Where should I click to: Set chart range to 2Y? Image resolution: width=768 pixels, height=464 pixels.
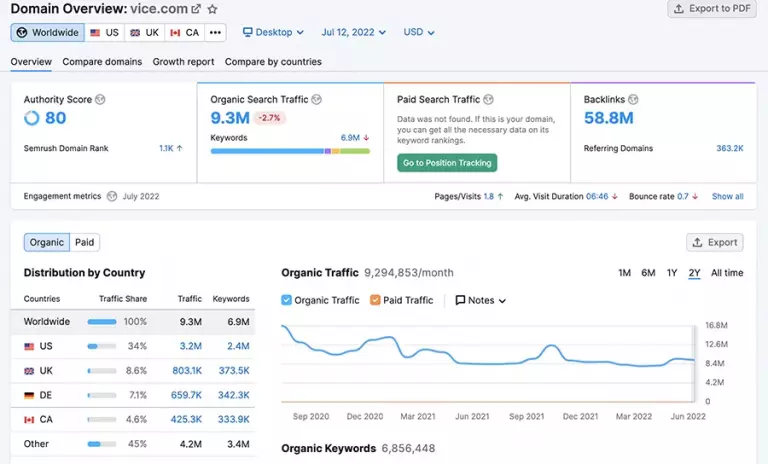[x=694, y=273]
